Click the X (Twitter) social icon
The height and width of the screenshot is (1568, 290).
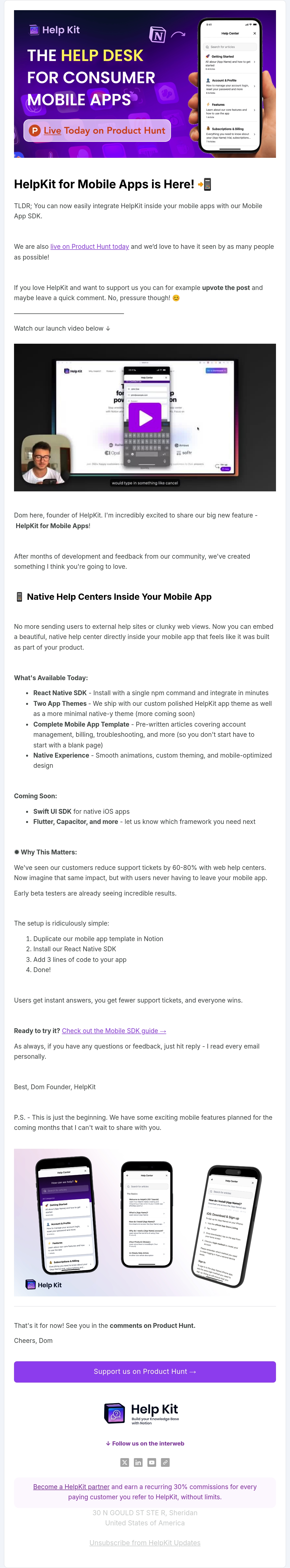click(x=125, y=1462)
